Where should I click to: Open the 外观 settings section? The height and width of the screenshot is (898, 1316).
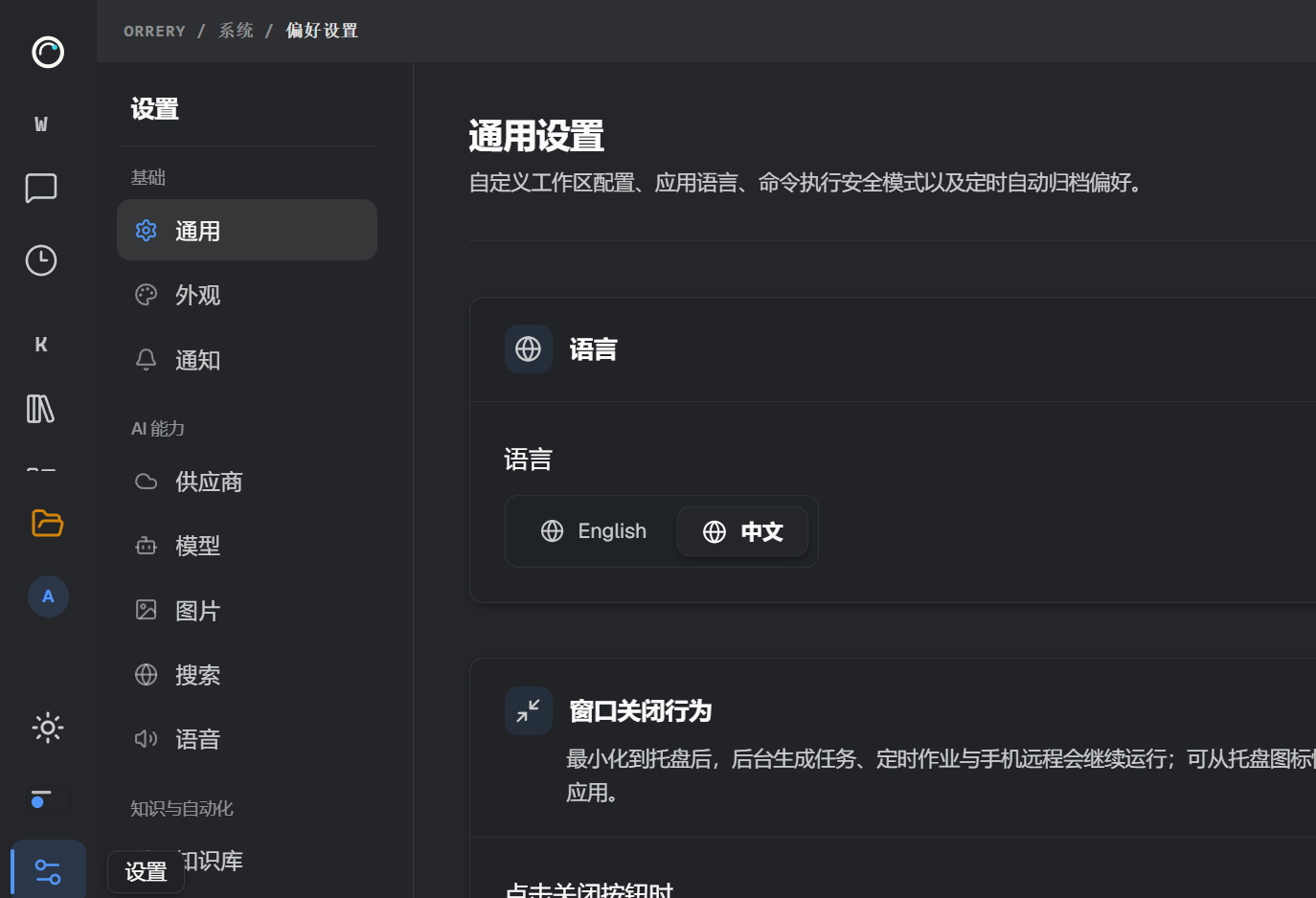point(247,295)
